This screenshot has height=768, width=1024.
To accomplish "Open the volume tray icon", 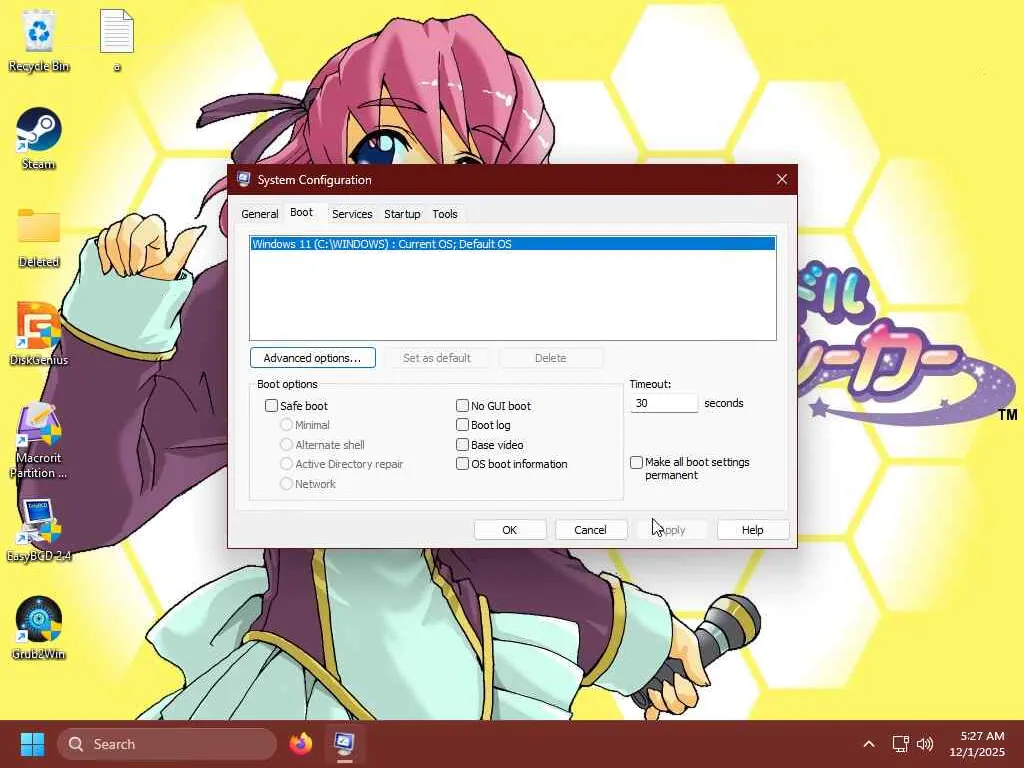I will coord(925,744).
